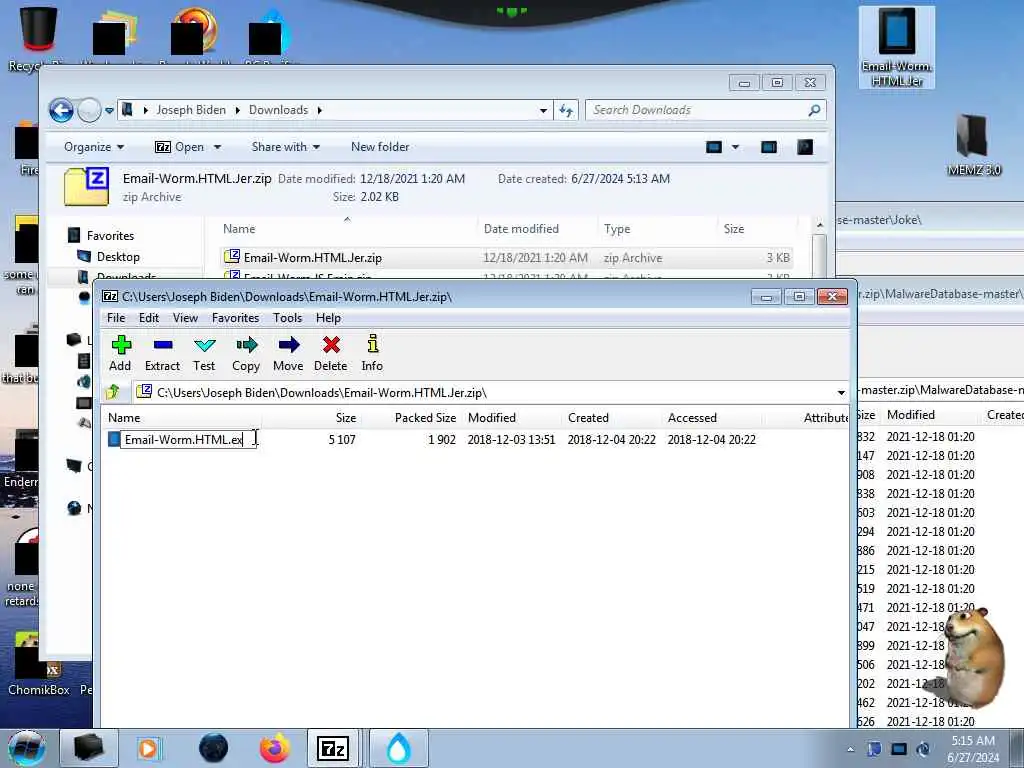Open the Windows Start menu
1024x768 pixels.
[x=26, y=748]
